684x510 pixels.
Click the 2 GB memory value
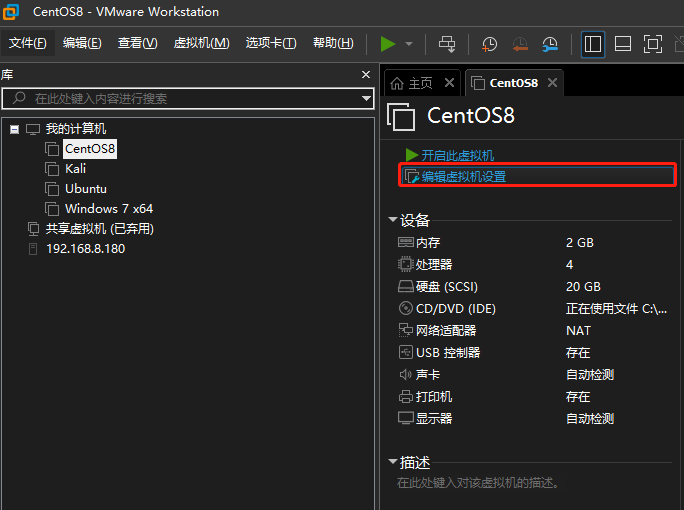580,243
